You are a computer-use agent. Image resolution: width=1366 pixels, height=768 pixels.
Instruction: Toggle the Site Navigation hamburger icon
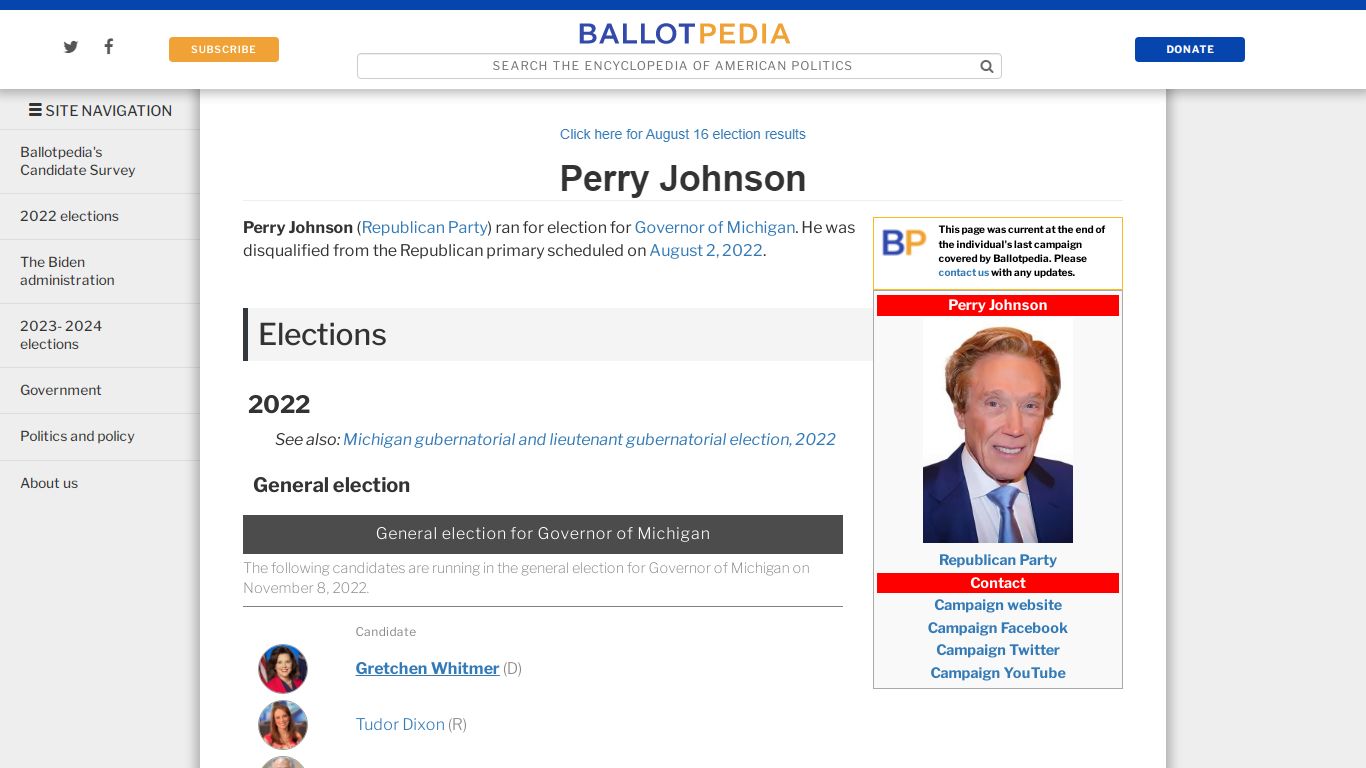(35, 110)
